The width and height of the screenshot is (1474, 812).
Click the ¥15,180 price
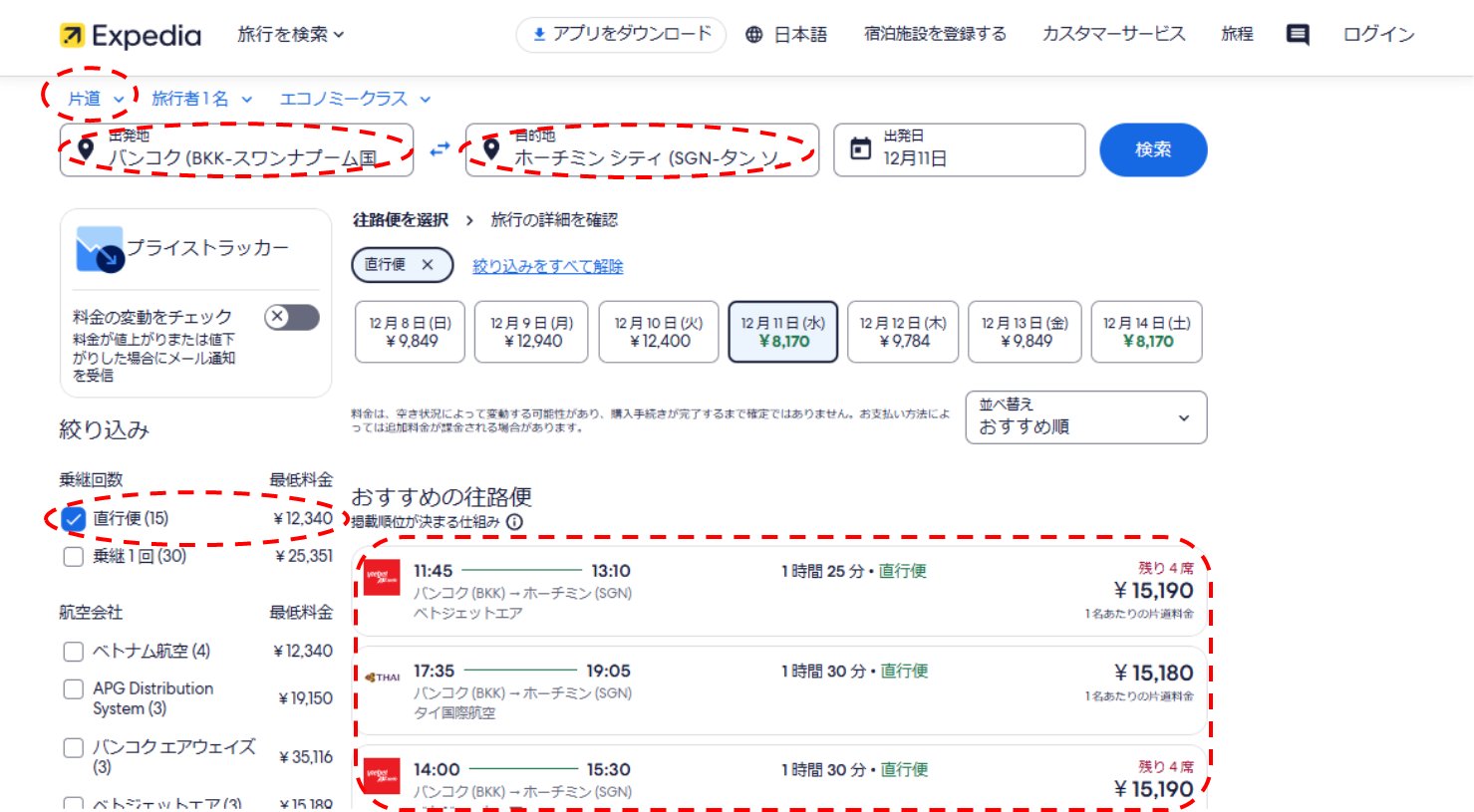1153,674
